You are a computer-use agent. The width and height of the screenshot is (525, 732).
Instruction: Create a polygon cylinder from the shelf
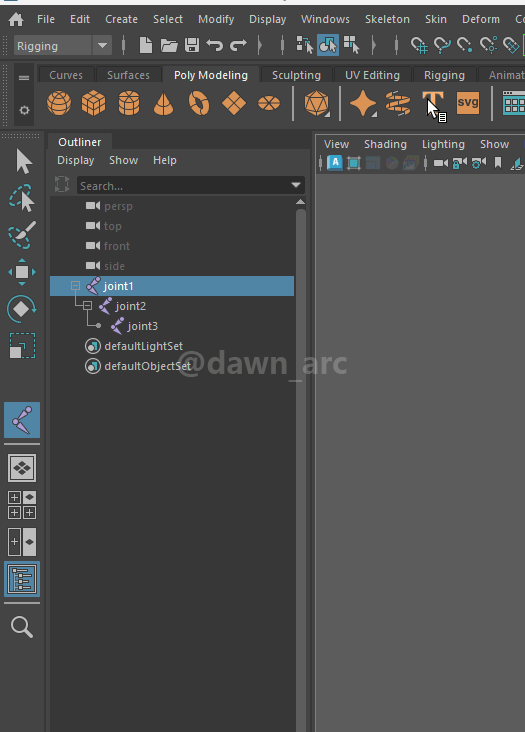[129, 103]
